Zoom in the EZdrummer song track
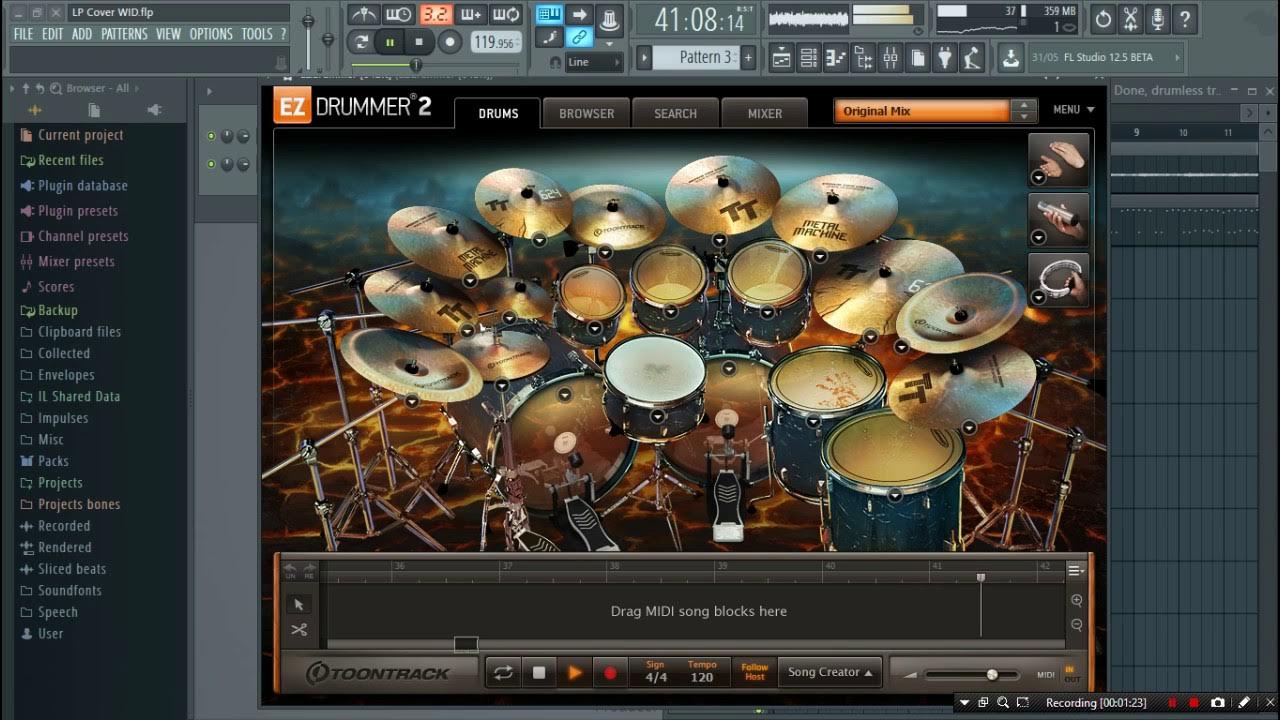The height and width of the screenshot is (720, 1280). 1077,601
